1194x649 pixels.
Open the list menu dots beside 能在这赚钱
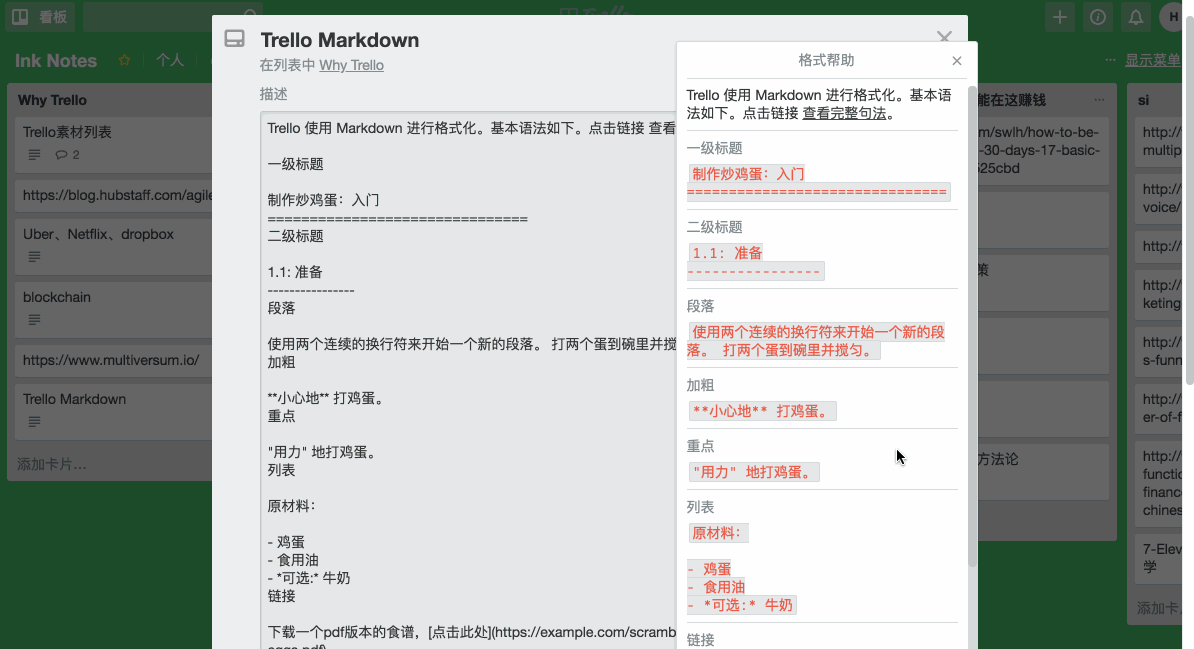[x=1099, y=100]
